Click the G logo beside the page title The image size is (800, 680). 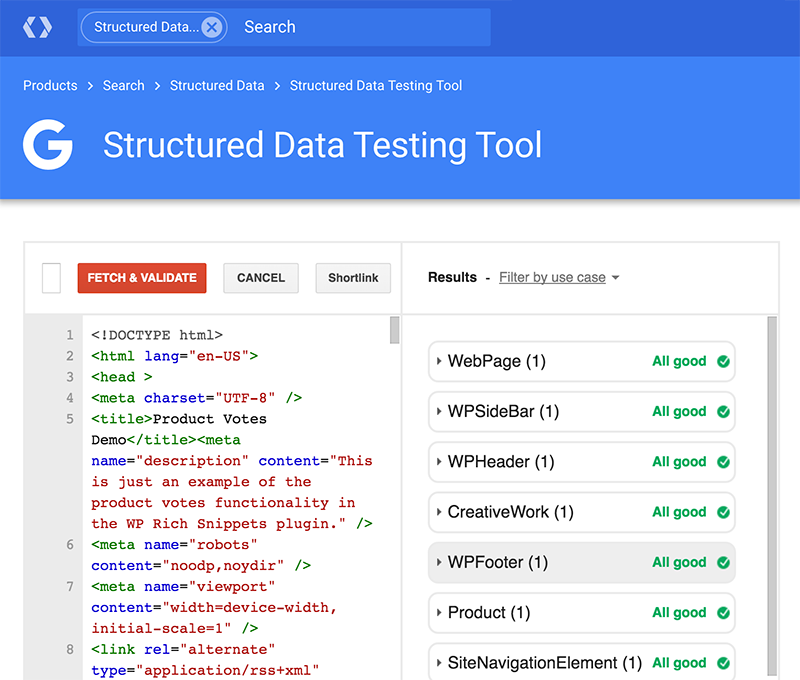pos(47,145)
